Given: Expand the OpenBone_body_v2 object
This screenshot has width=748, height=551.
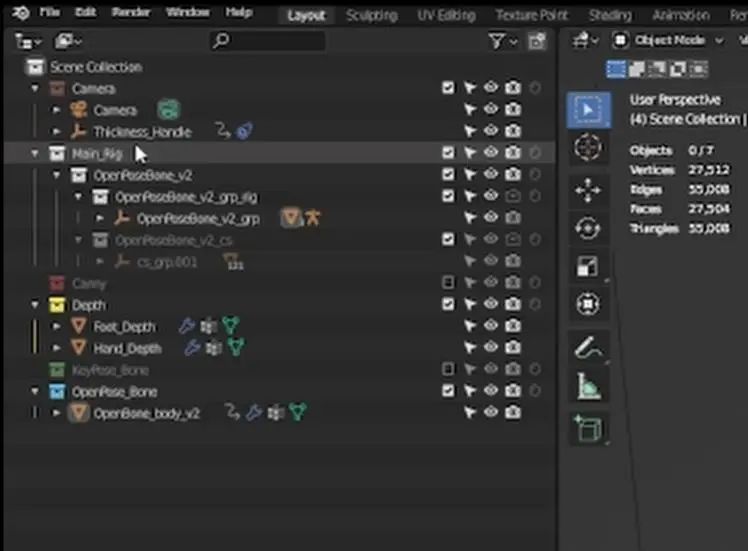Looking at the screenshot, I should click(x=56, y=413).
